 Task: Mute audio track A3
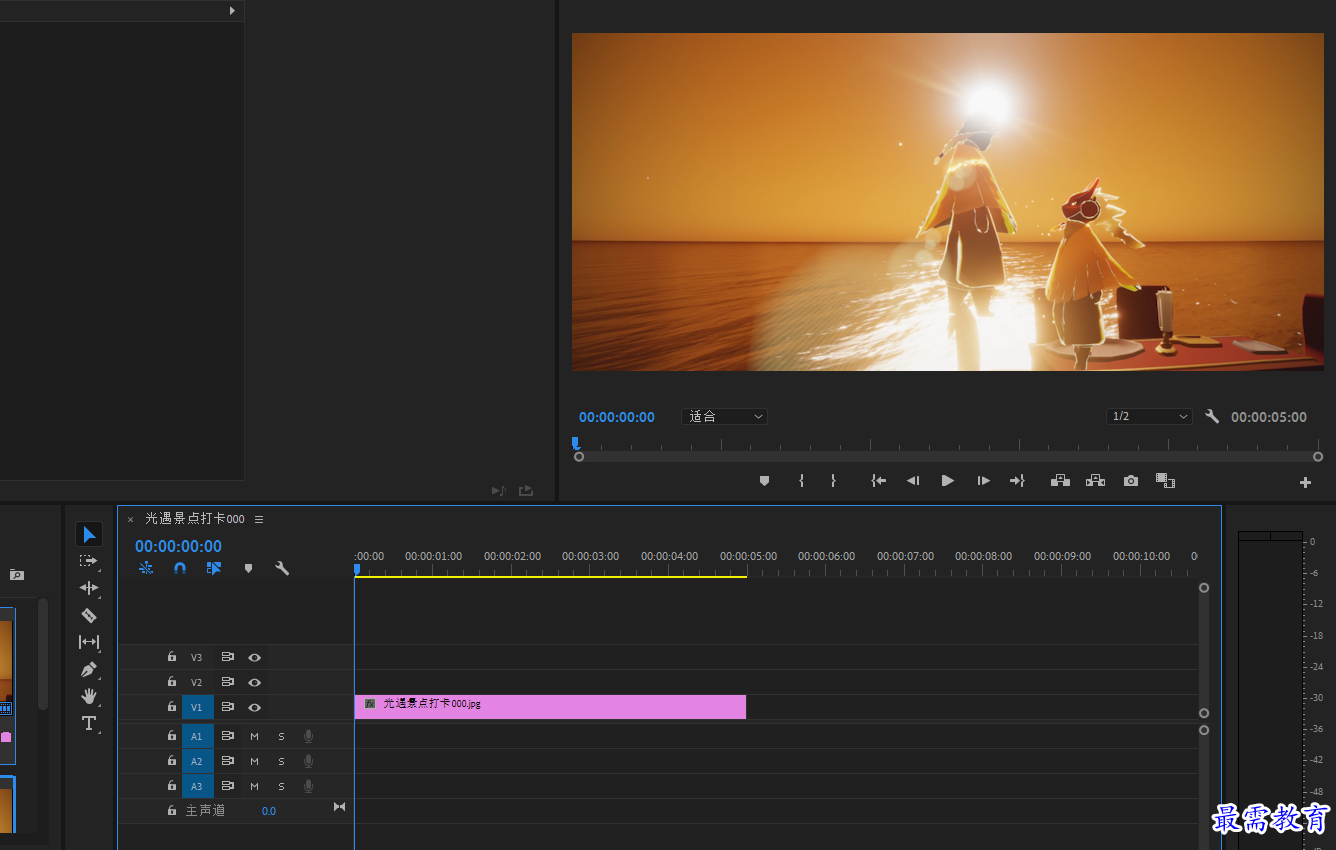tap(254, 786)
